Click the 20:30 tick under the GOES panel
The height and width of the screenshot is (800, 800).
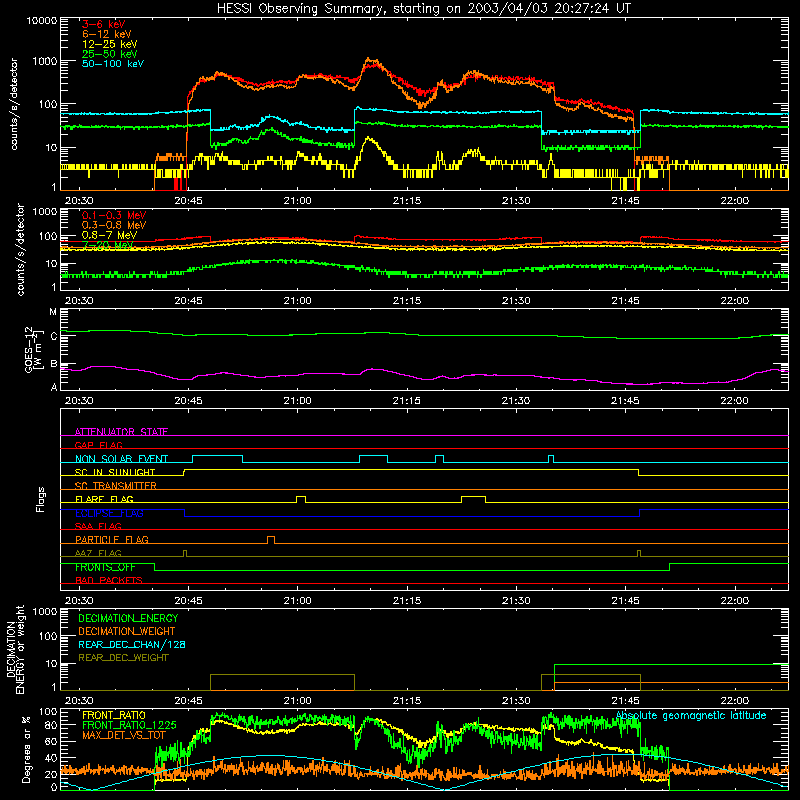(x=79, y=401)
